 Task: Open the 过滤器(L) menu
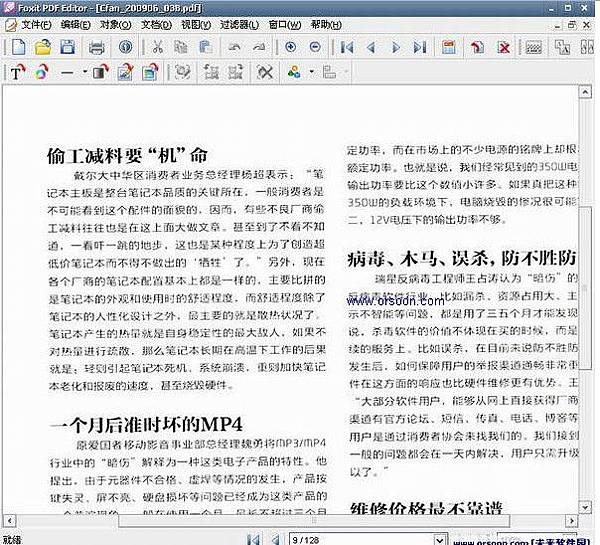pyautogui.click(x=240, y=25)
